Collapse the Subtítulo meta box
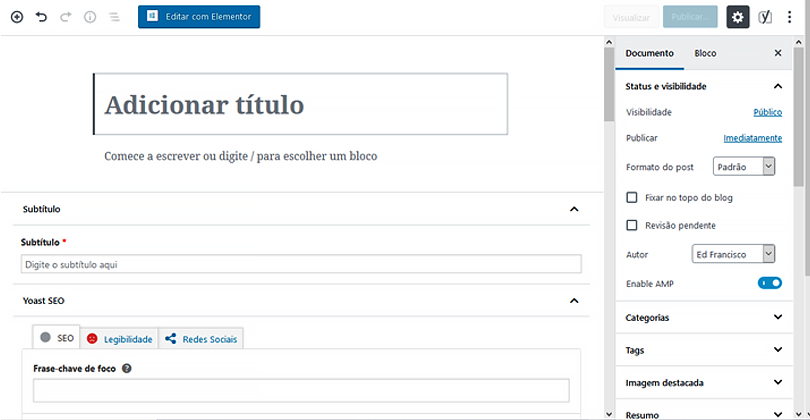The width and height of the screenshot is (810, 420). pyautogui.click(x=574, y=209)
